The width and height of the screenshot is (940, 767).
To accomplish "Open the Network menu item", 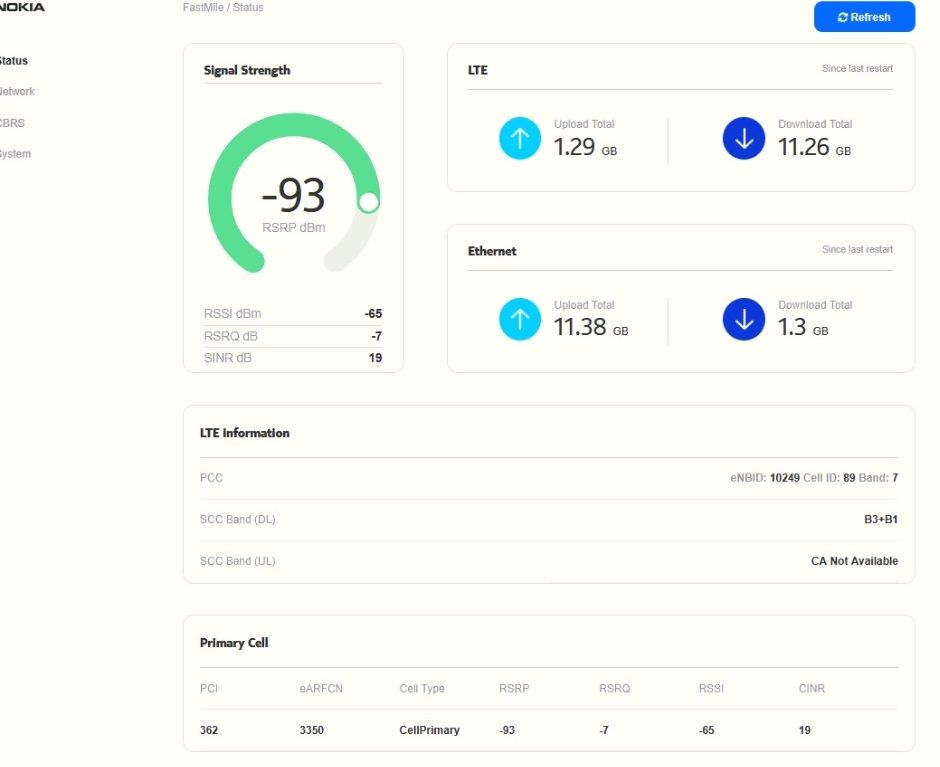I will pyautogui.click(x=17, y=91).
